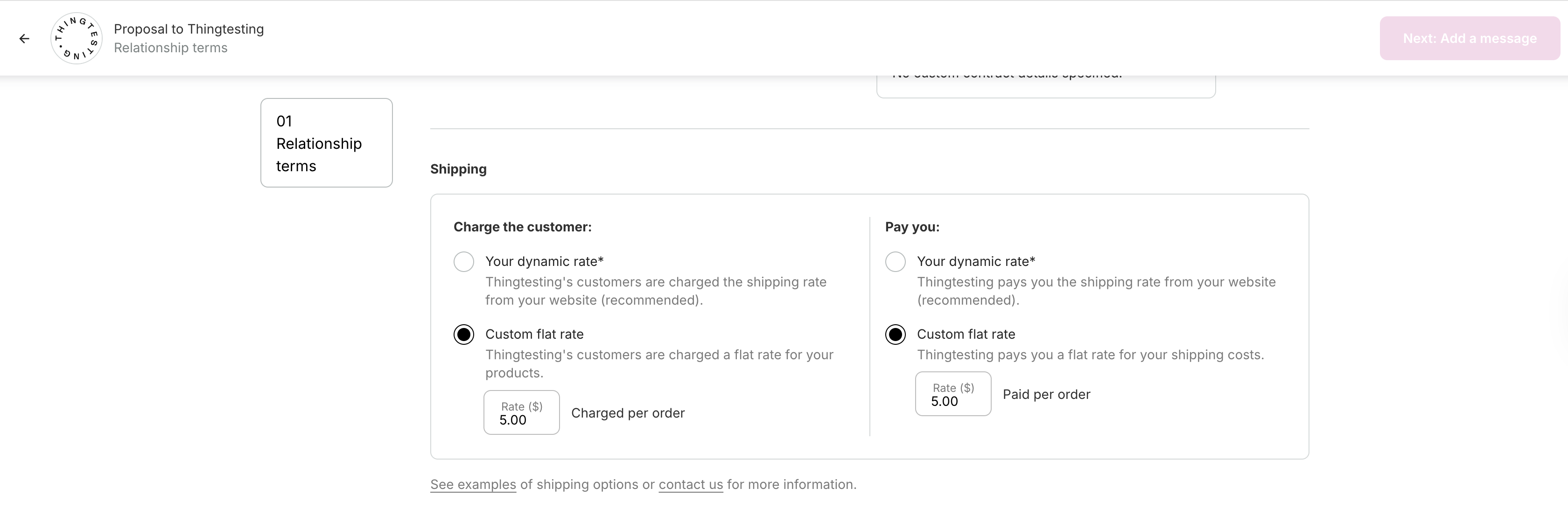
Task: Open the 01 Relationship terms step
Action: (326, 143)
